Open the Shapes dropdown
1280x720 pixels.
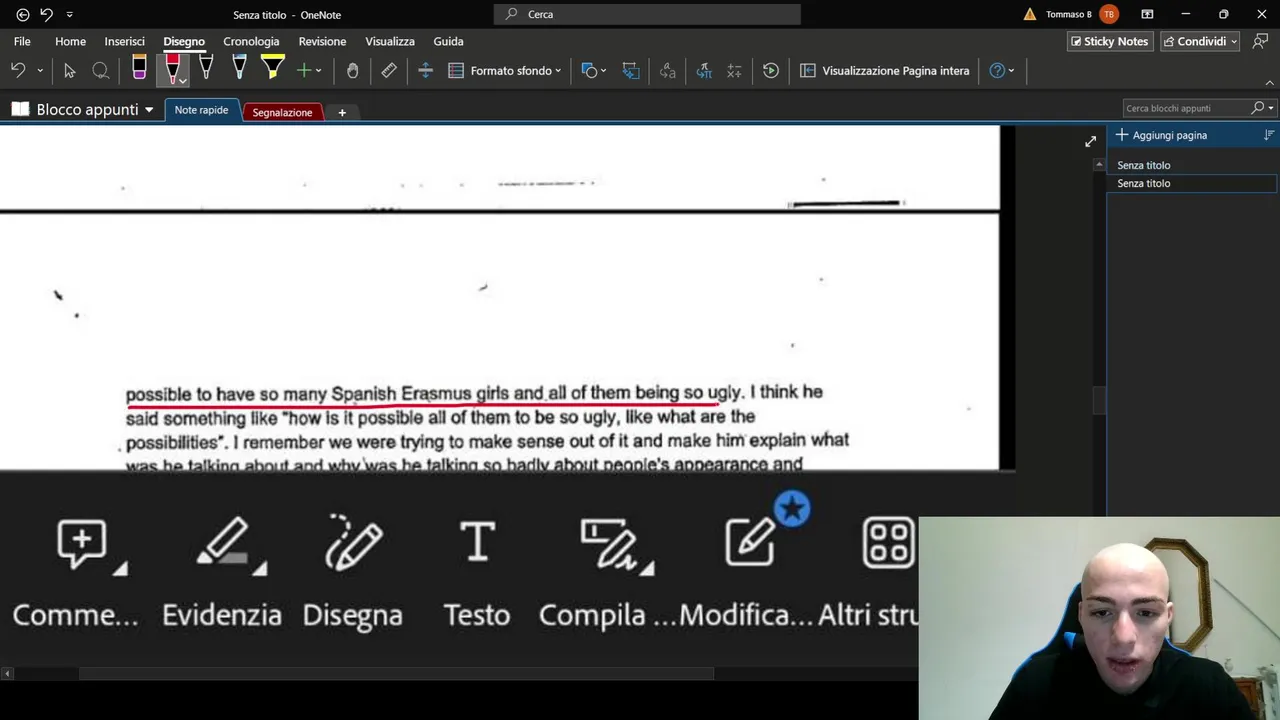pos(594,71)
